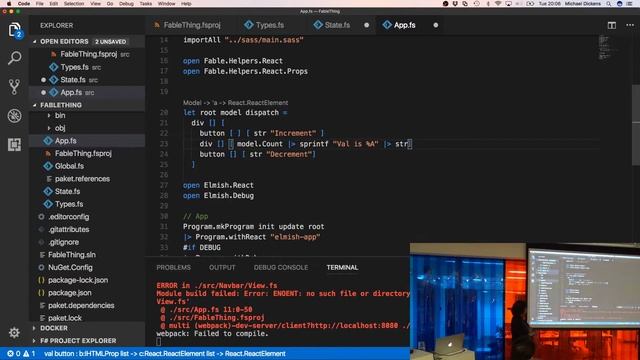Show the Problems panel tab

tap(173, 267)
